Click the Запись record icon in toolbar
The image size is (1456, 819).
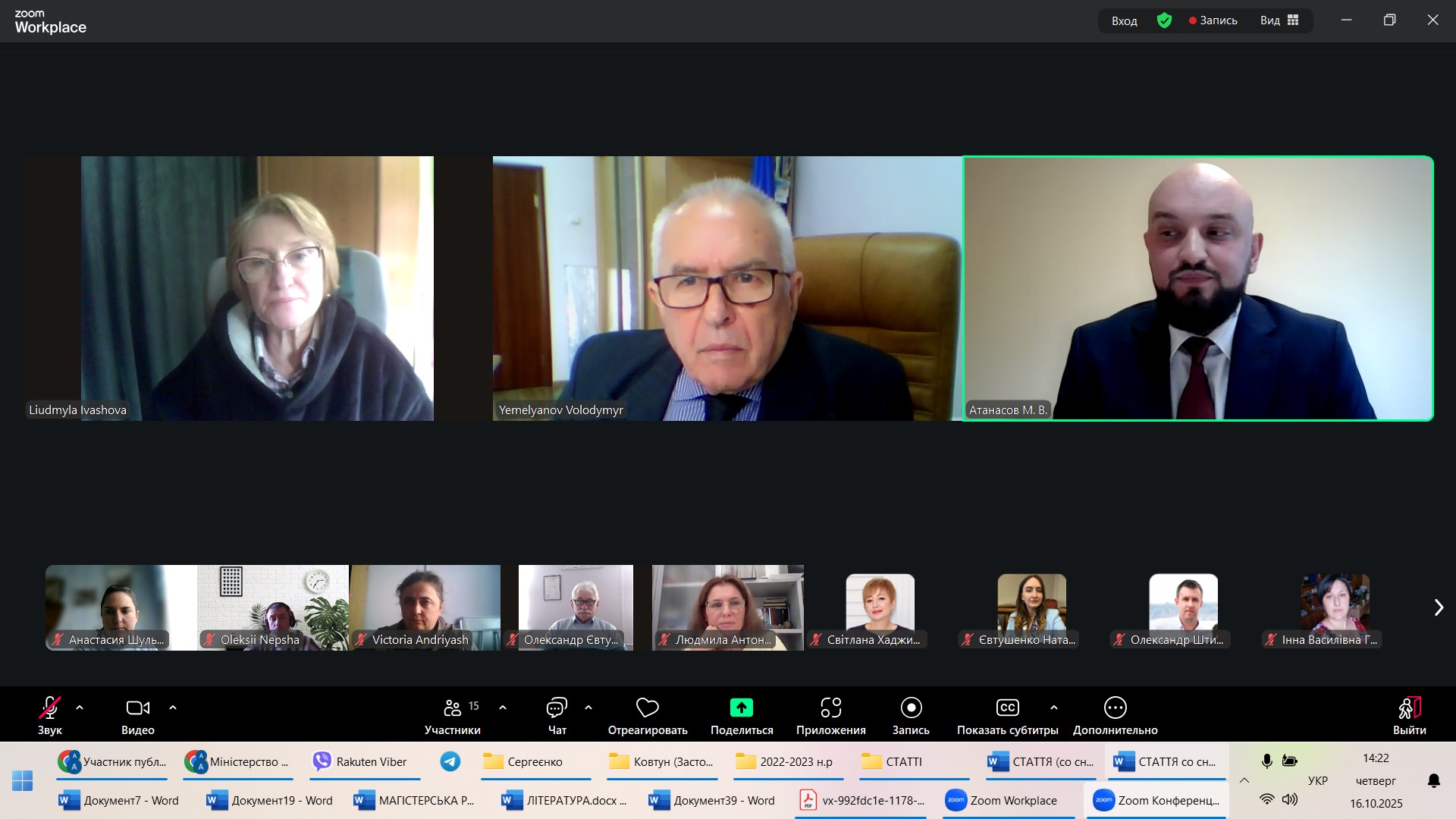point(910,708)
